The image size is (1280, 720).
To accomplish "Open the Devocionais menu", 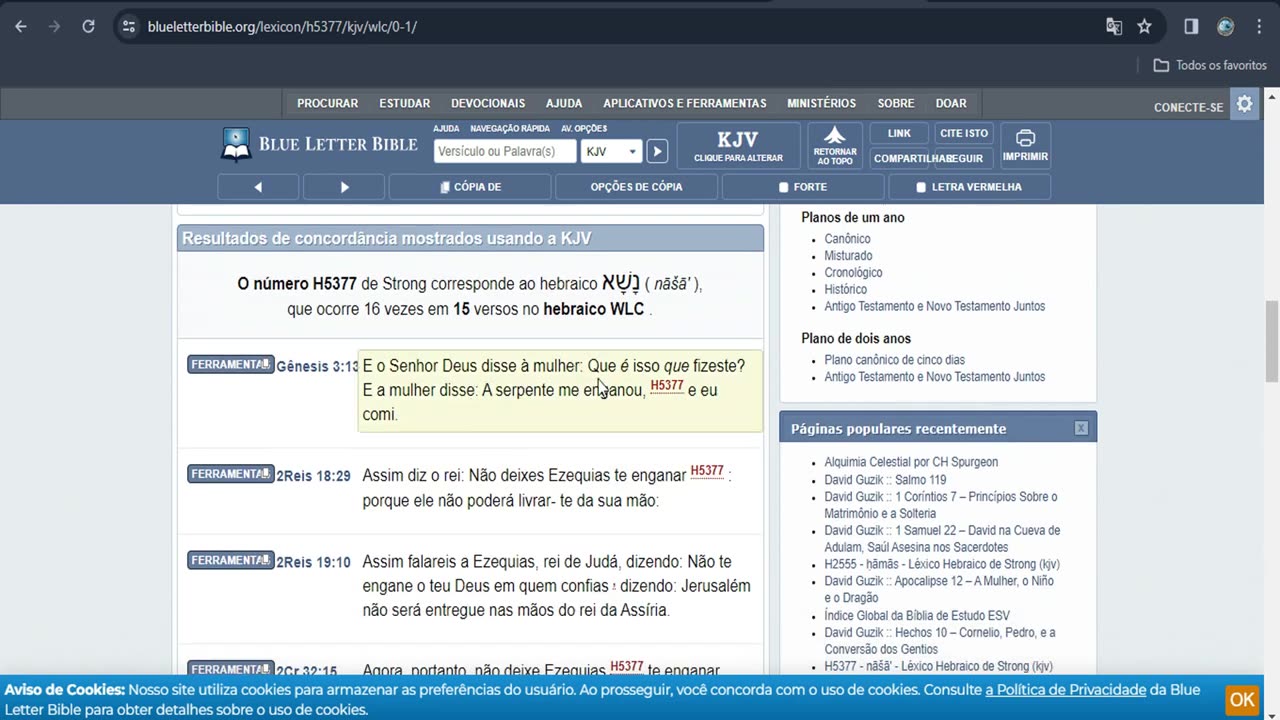I will (x=488, y=103).
